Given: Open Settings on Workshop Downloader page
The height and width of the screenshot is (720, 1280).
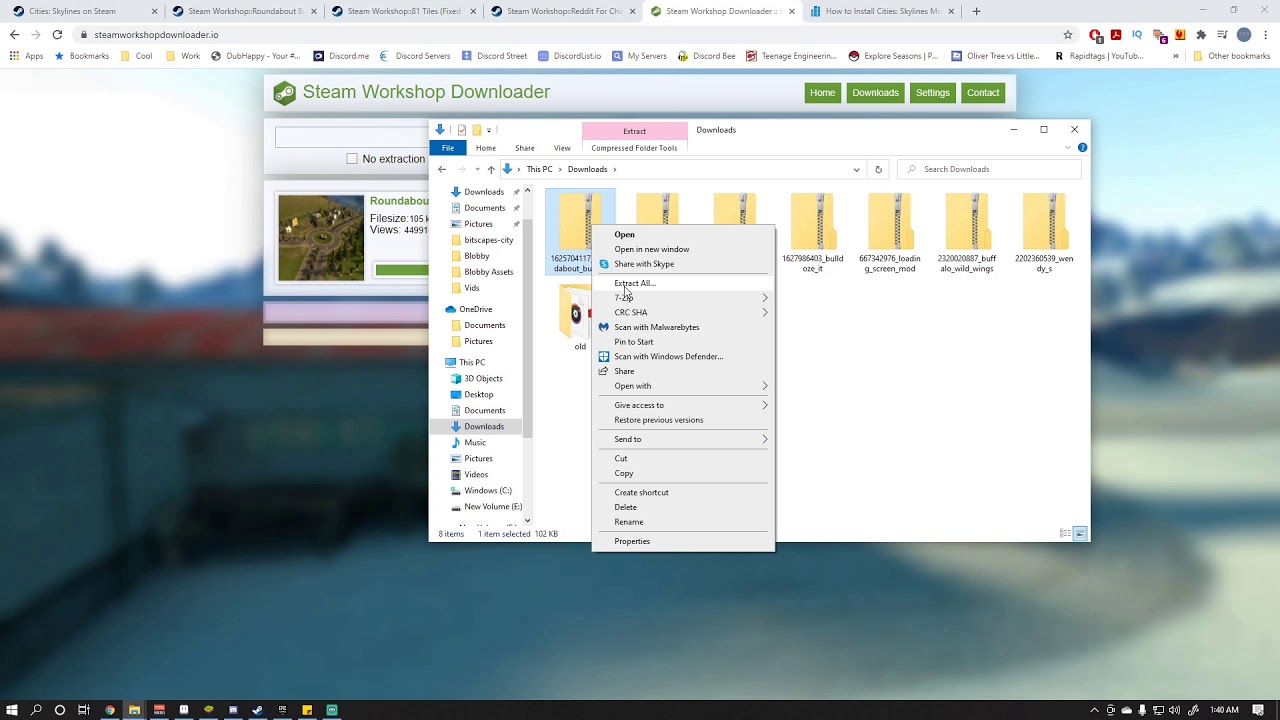Looking at the screenshot, I should pyautogui.click(x=932, y=93).
